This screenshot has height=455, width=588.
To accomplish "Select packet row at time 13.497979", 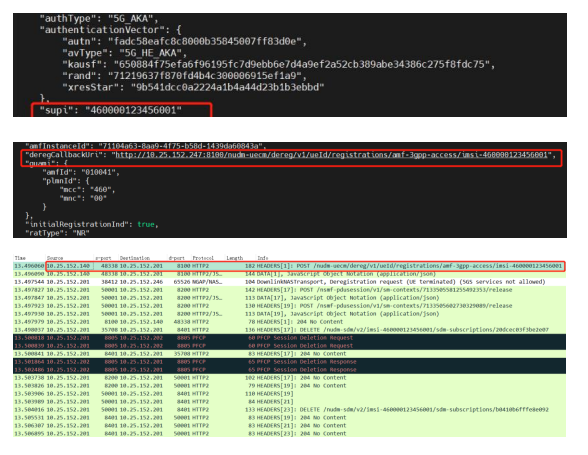I will [290, 322].
